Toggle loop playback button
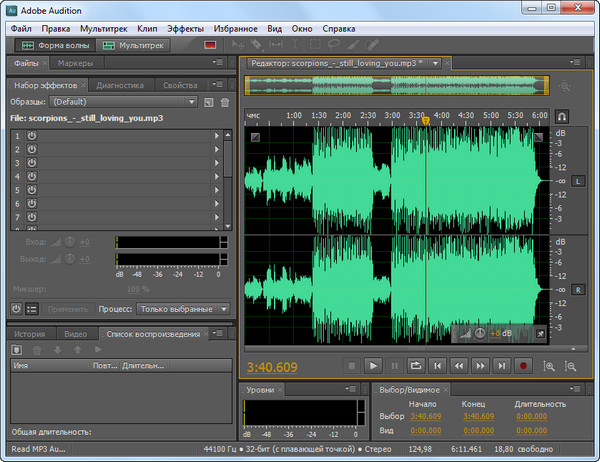 point(416,366)
